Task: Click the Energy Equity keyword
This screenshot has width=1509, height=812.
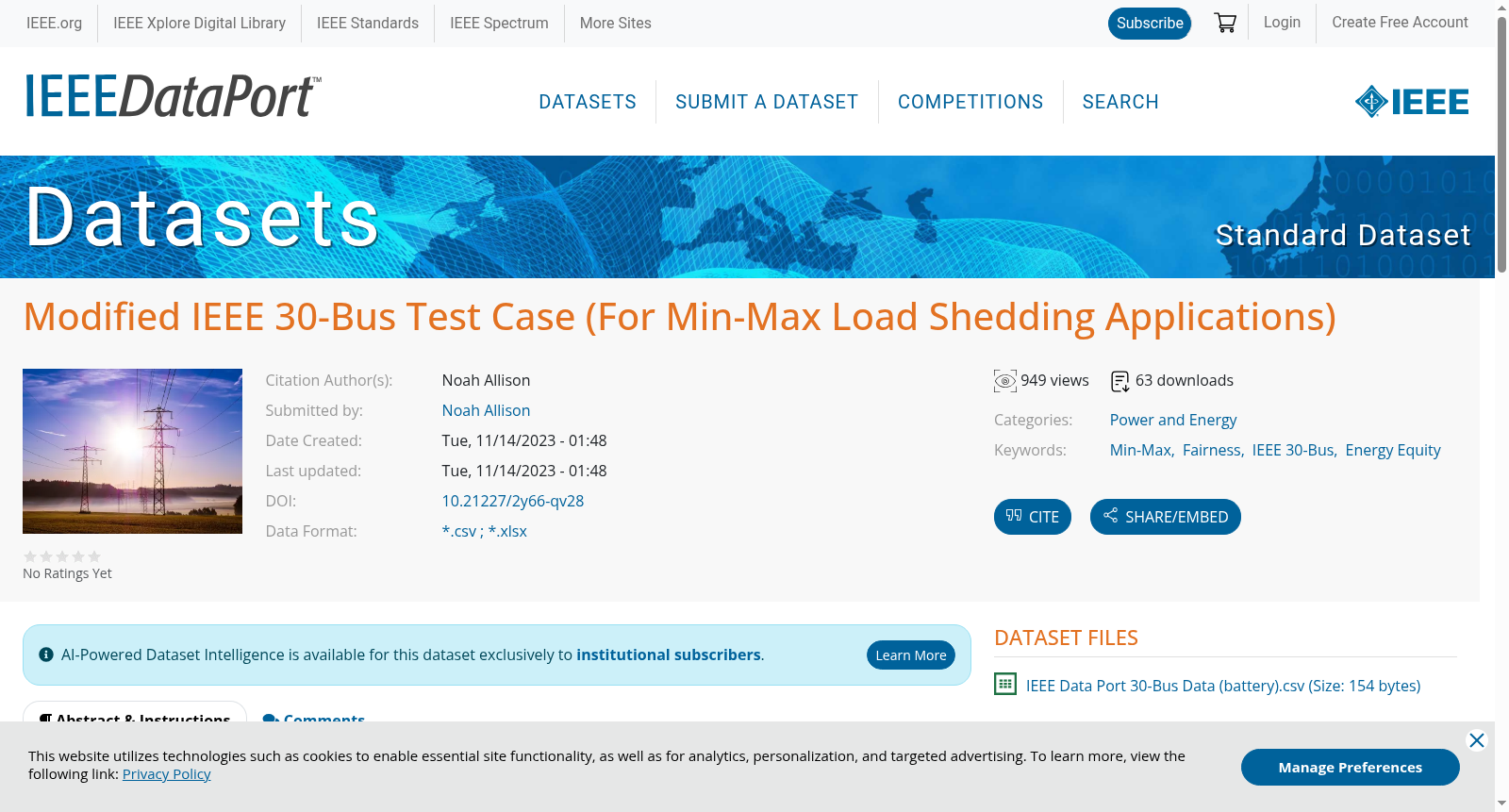Action: pyautogui.click(x=1393, y=450)
